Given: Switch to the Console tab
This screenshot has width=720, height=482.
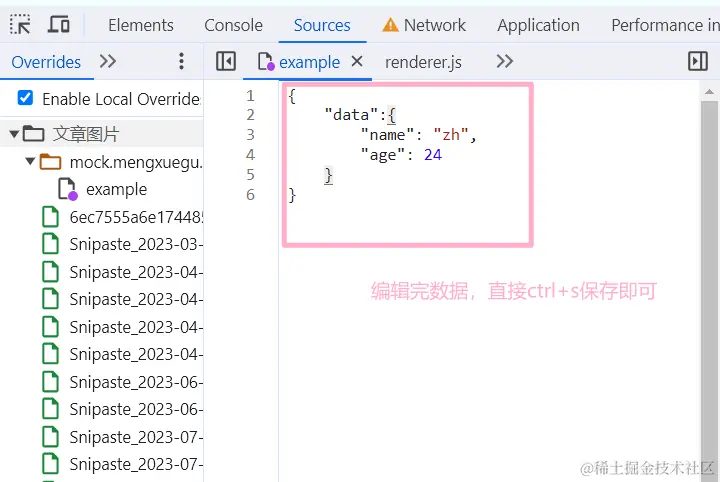Looking at the screenshot, I should 233,25.
